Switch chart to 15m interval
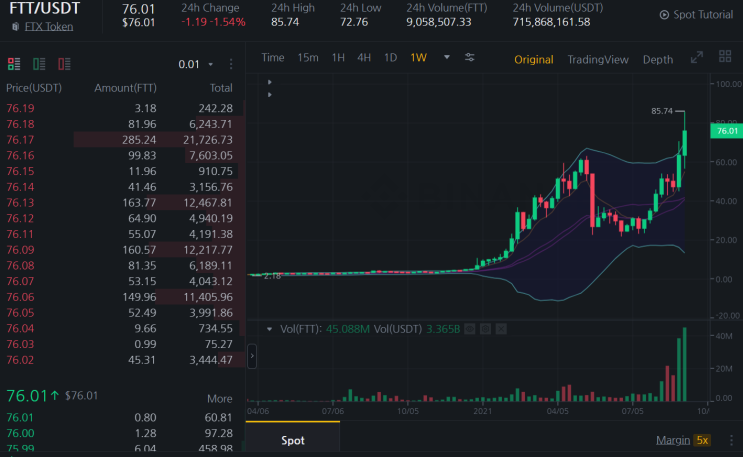This screenshot has width=743, height=457. click(308, 58)
